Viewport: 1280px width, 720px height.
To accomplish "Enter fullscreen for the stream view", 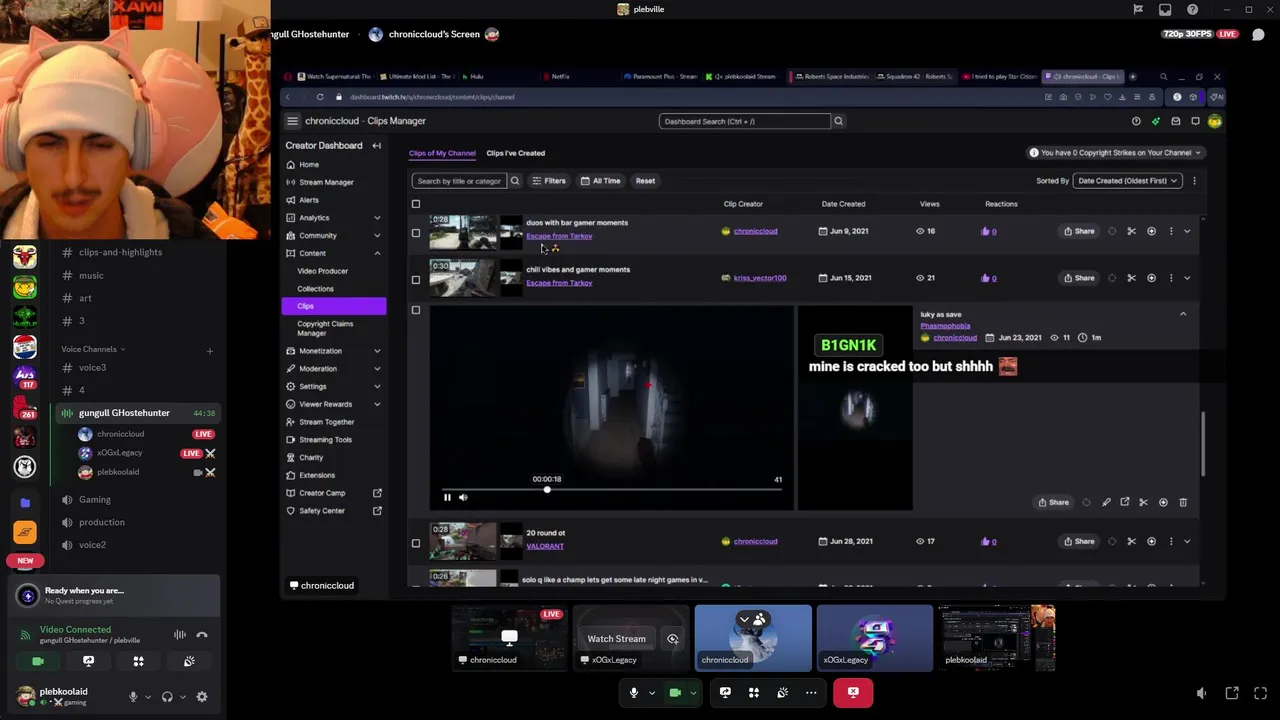I will point(1260,692).
